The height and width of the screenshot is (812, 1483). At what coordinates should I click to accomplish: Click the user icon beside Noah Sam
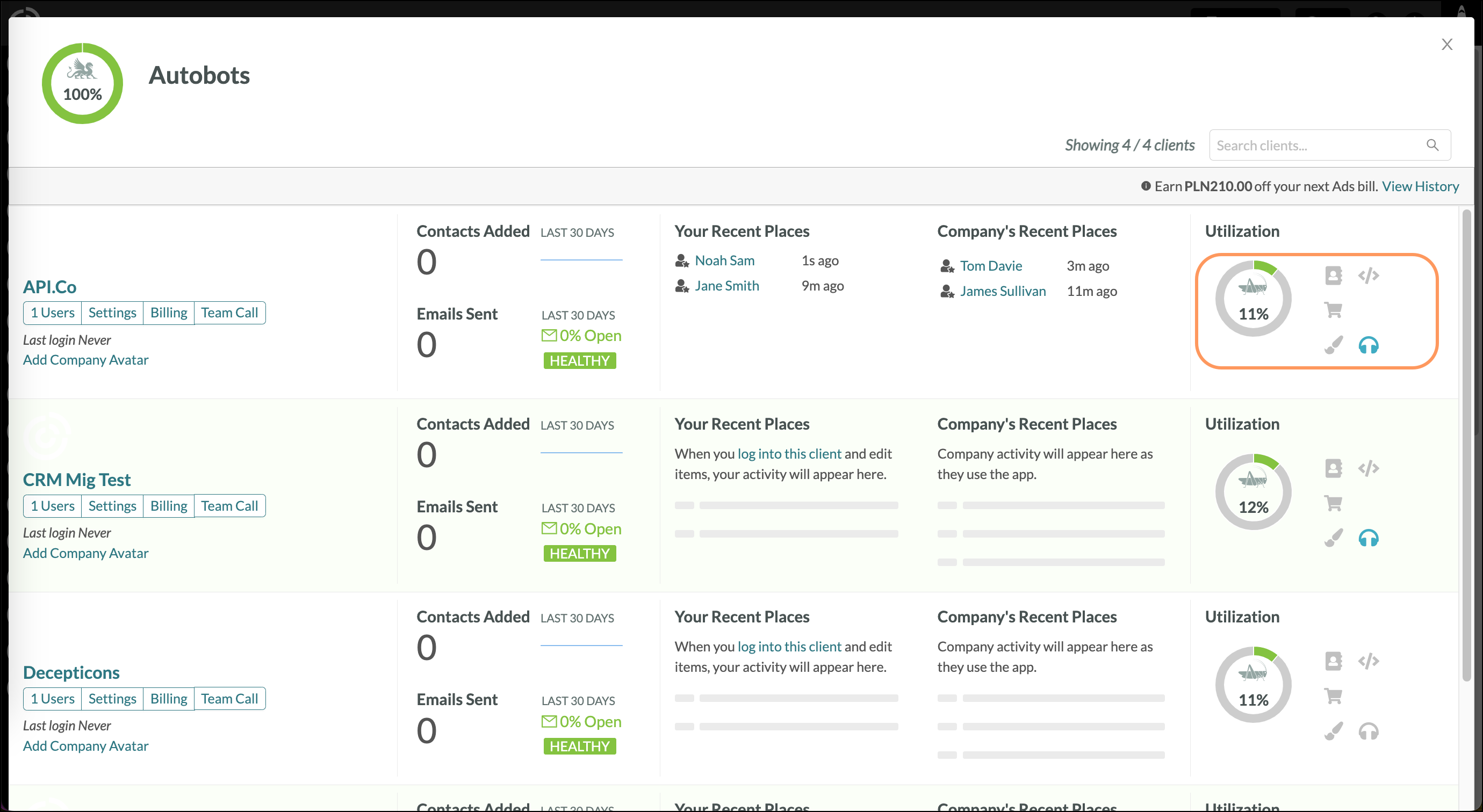point(682,260)
